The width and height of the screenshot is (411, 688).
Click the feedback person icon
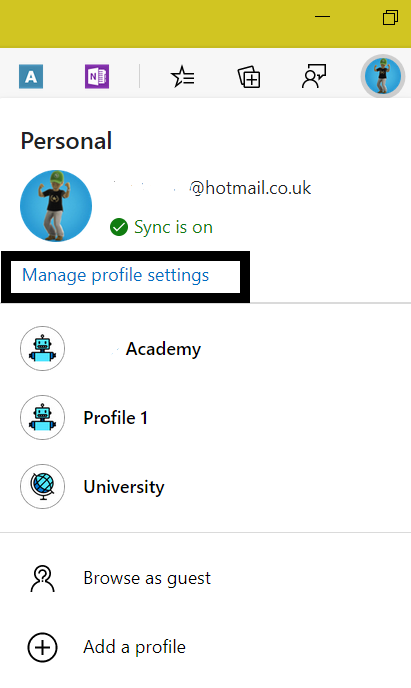[x=314, y=77]
